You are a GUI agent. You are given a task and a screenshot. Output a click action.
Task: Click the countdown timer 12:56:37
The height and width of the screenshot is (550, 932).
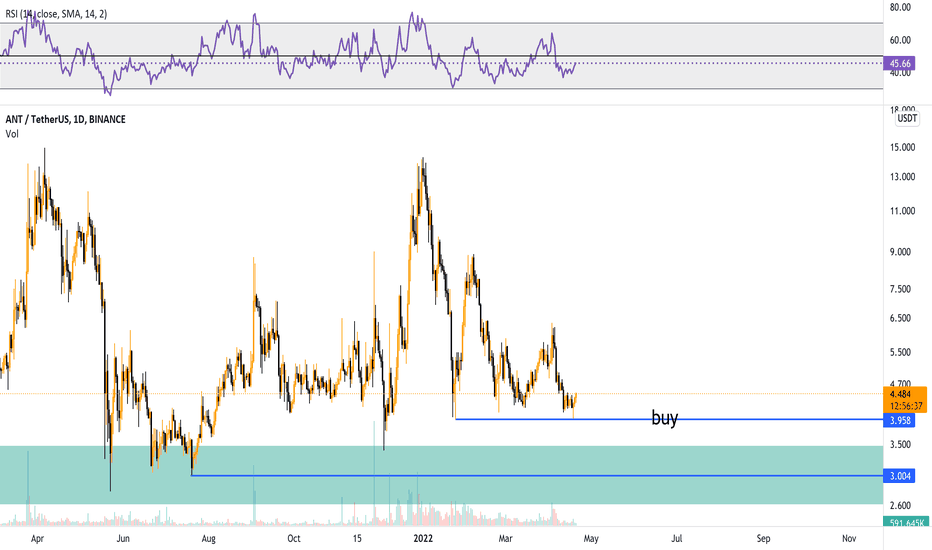click(x=906, y=406)
